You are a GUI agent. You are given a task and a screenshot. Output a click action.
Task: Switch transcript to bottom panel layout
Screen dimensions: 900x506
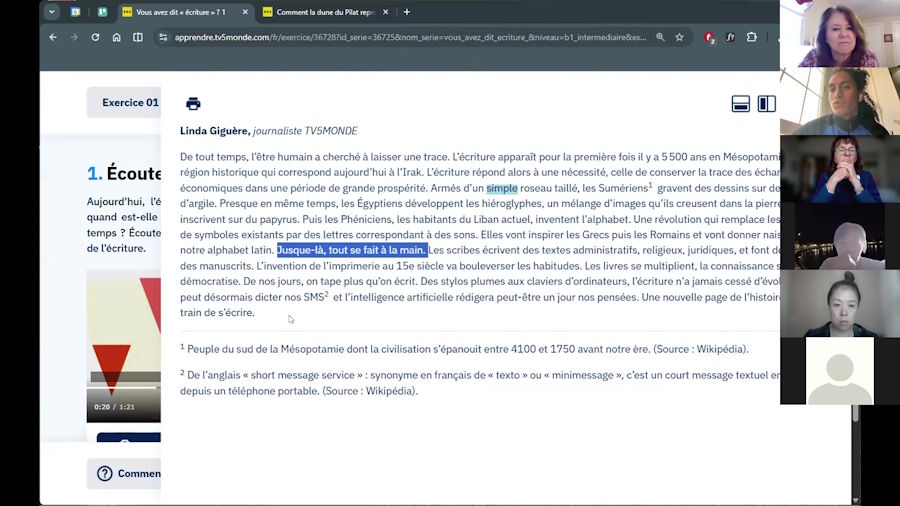pyautogui.click(x=741, y=104)
